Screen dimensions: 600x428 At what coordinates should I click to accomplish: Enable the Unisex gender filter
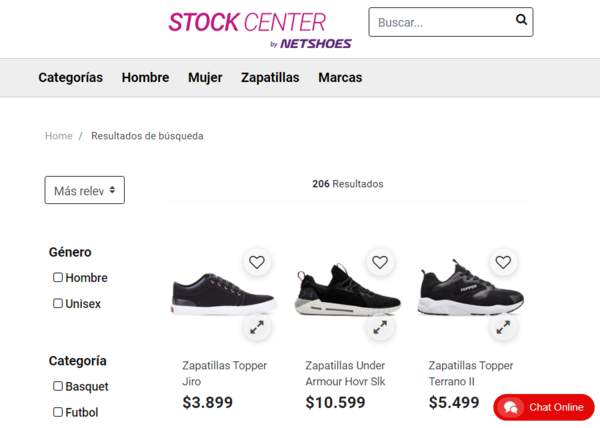click(x=58, y=304)
